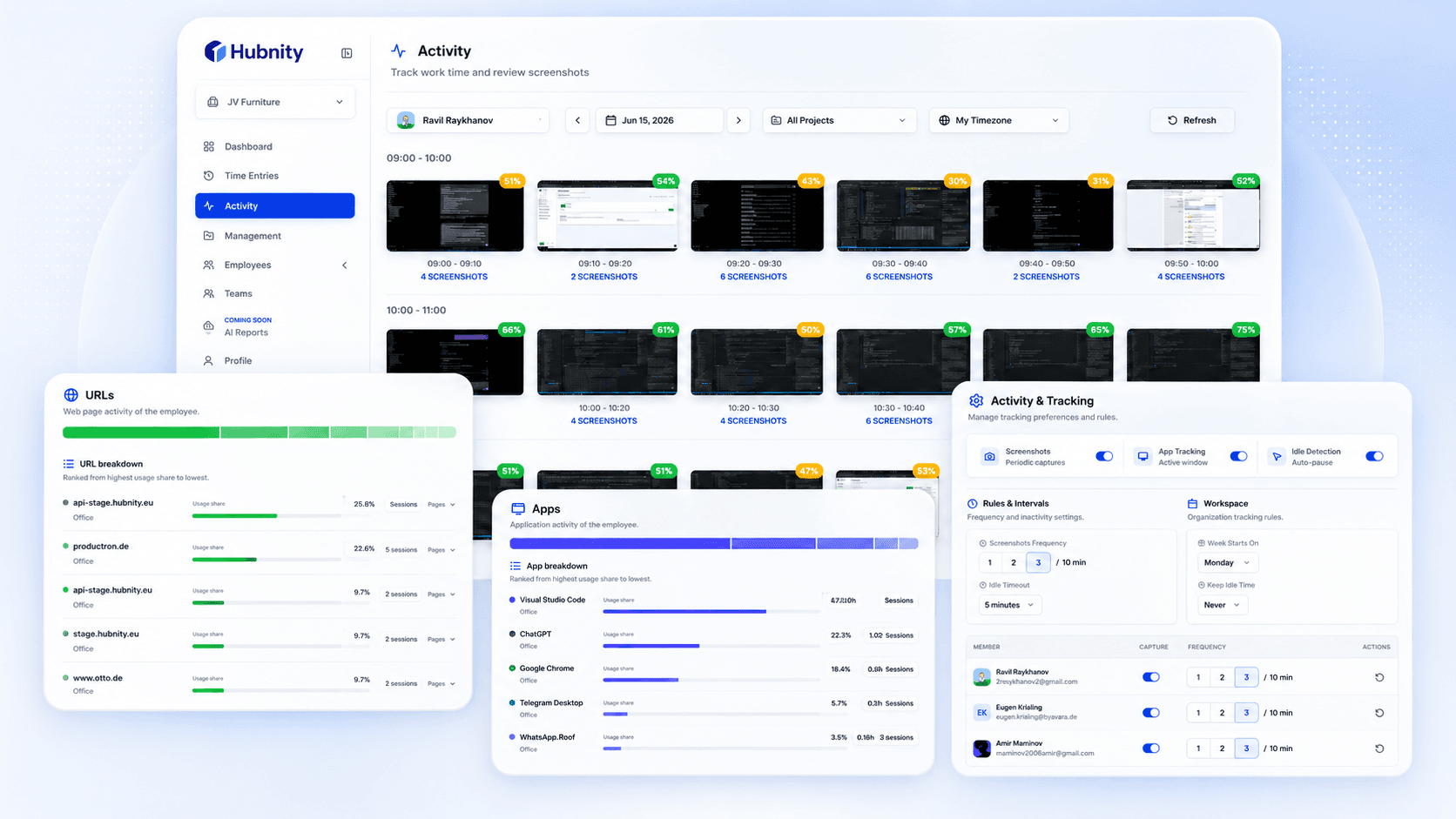Click the Management folder icon

coord(209,236)
